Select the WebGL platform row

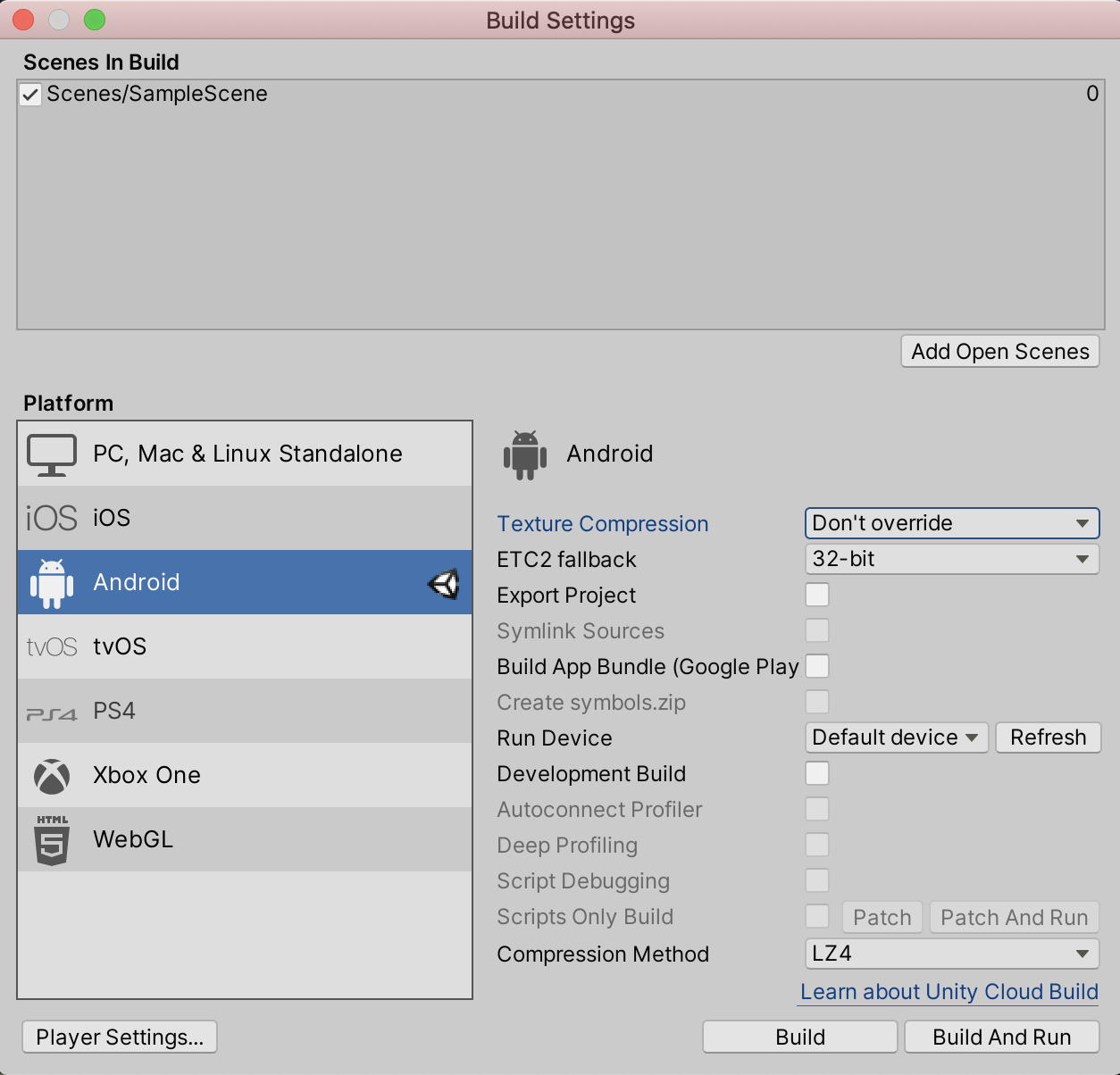click(x=245, y=839)
